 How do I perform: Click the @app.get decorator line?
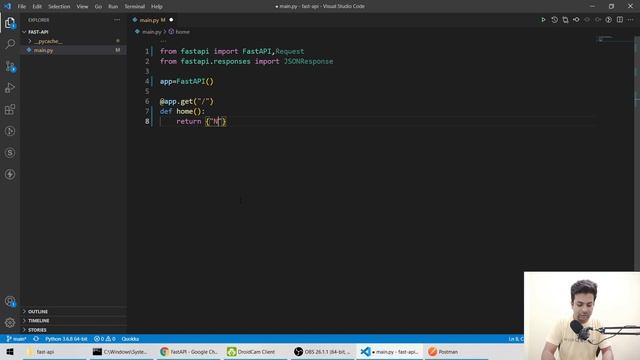(187, 101)
